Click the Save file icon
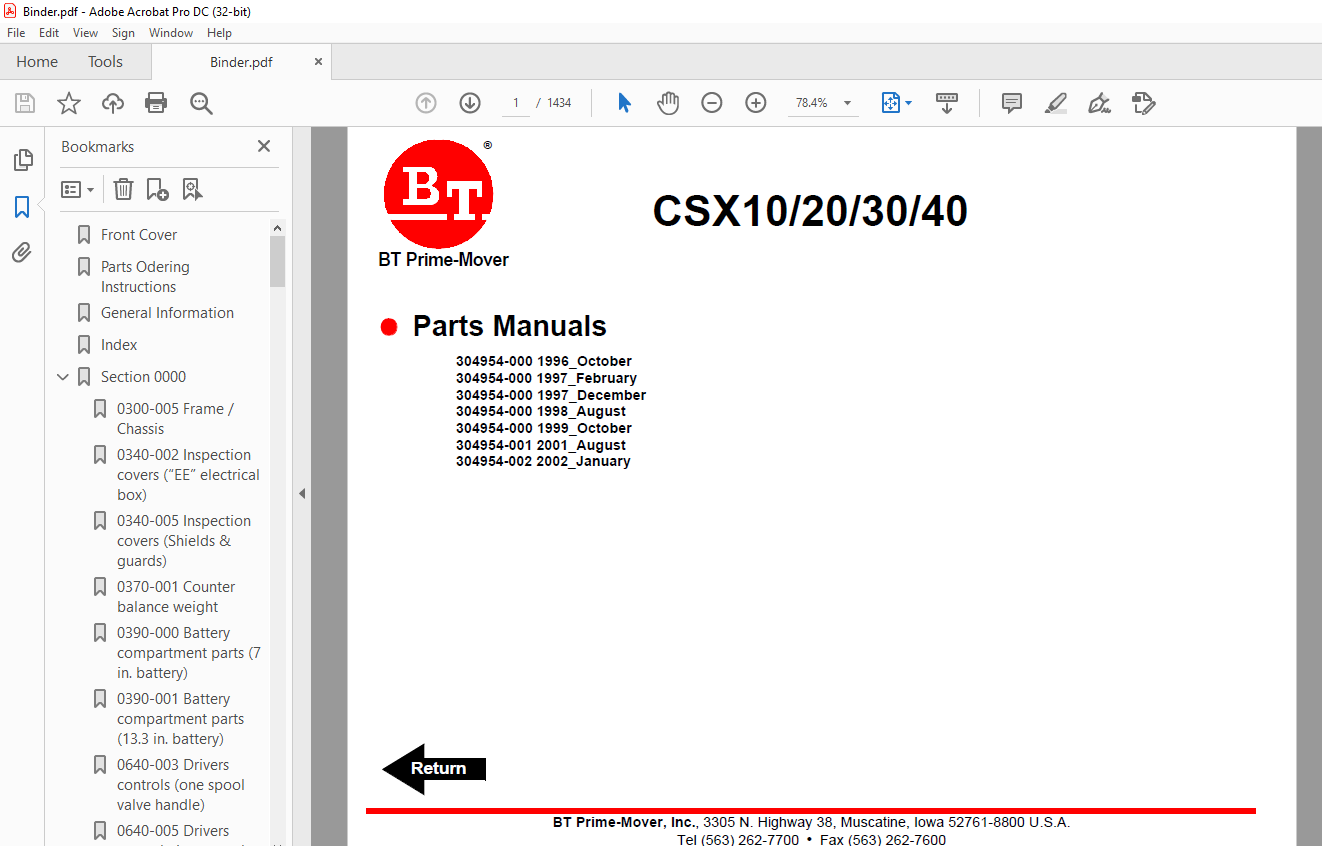Image resolution: width=1322 pixels, height=846 pixels. [x=25, y=103]
